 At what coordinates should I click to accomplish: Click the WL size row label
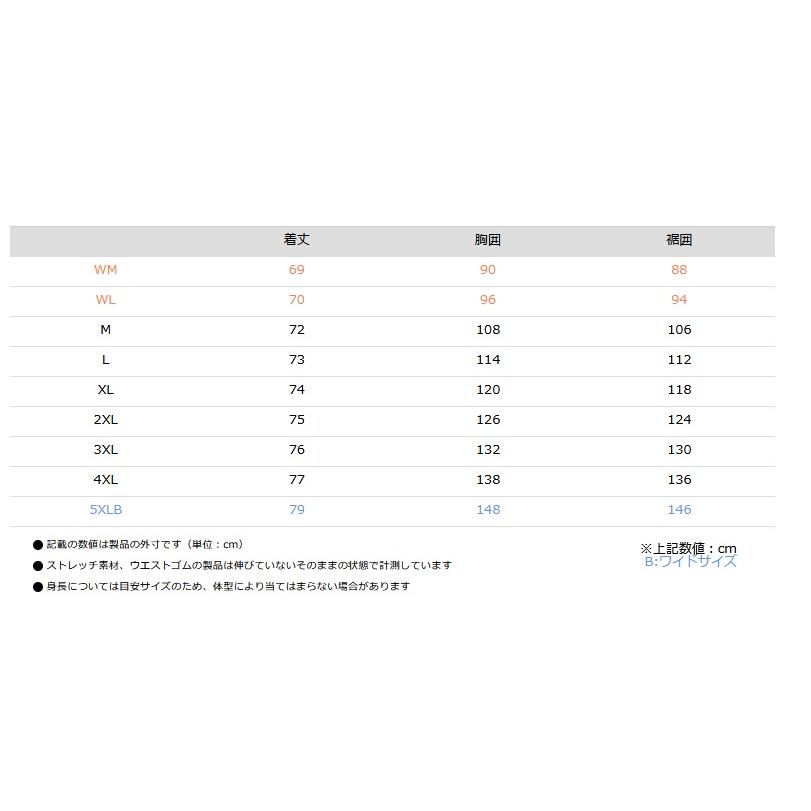click(106, 299)
